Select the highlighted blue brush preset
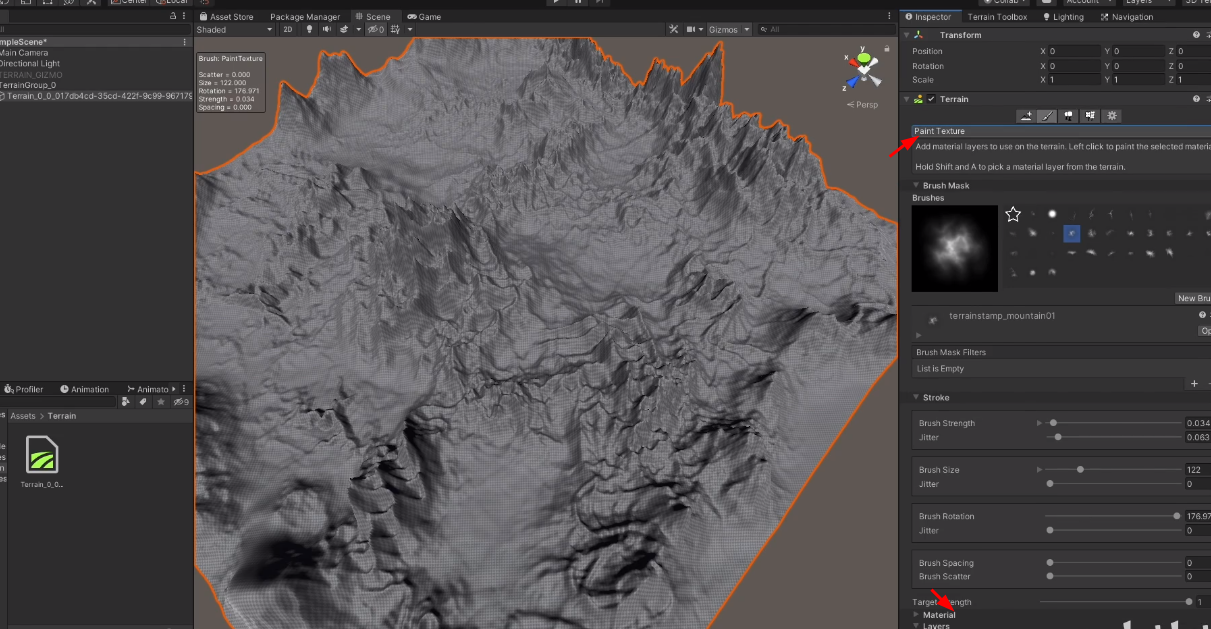This screenshot has width=1211, height=629. click(1071, 233)
